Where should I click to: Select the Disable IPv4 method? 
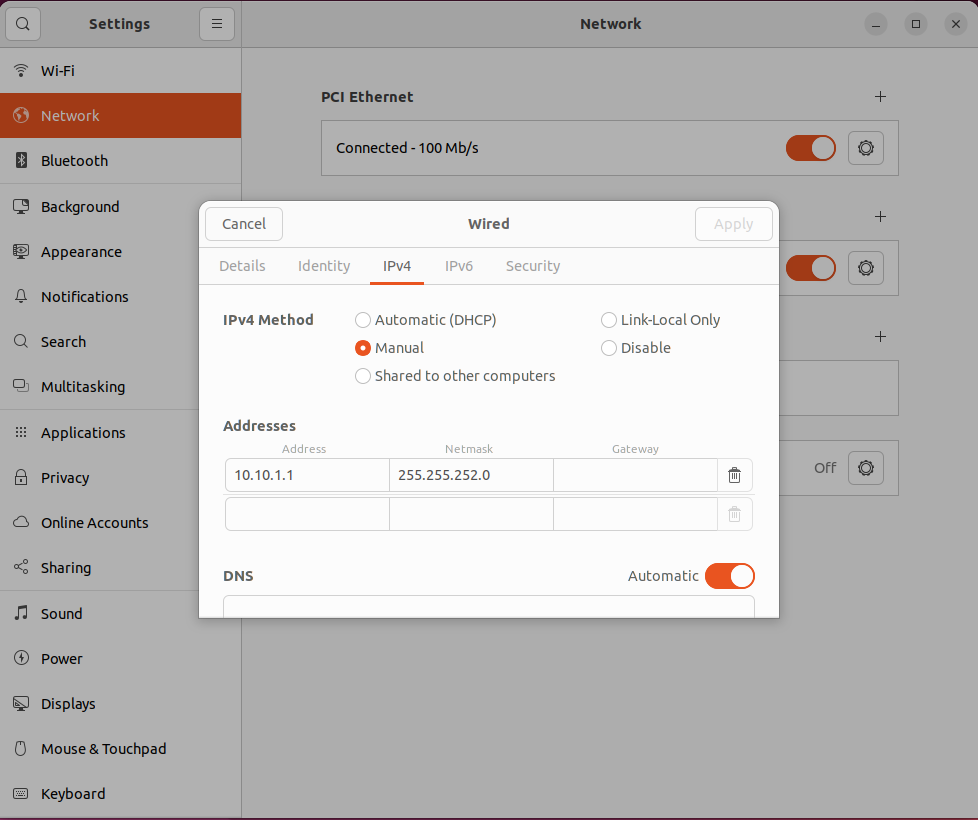(x=609, y=348)
